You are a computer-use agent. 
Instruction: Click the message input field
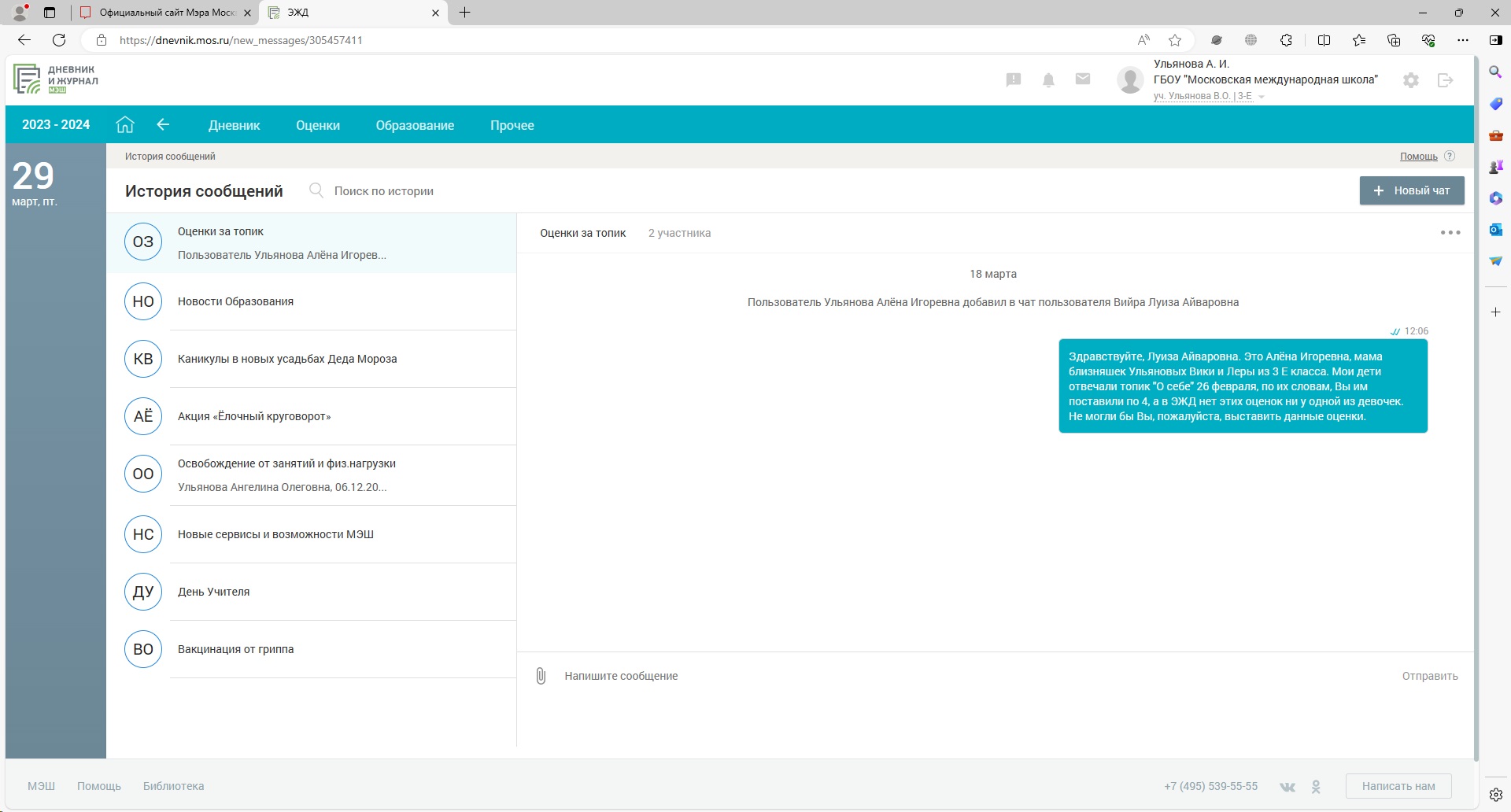[x=944, y=676]
